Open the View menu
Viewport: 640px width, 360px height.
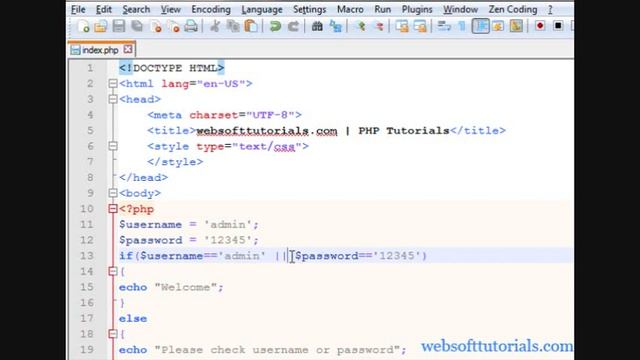[x=171, y=9]
